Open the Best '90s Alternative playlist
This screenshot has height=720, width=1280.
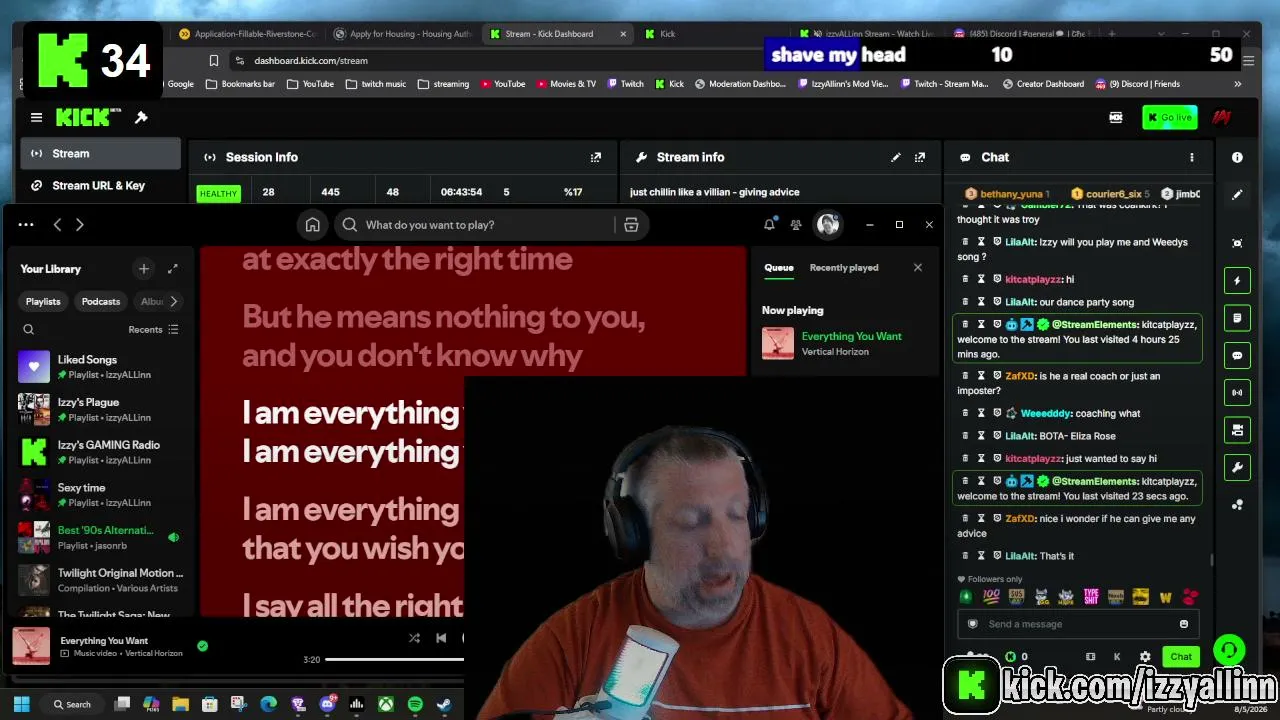[x=100, y=538]
